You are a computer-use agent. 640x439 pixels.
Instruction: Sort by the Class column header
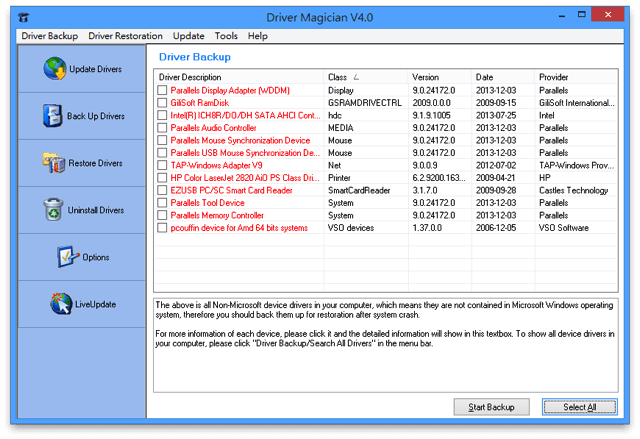366,77
